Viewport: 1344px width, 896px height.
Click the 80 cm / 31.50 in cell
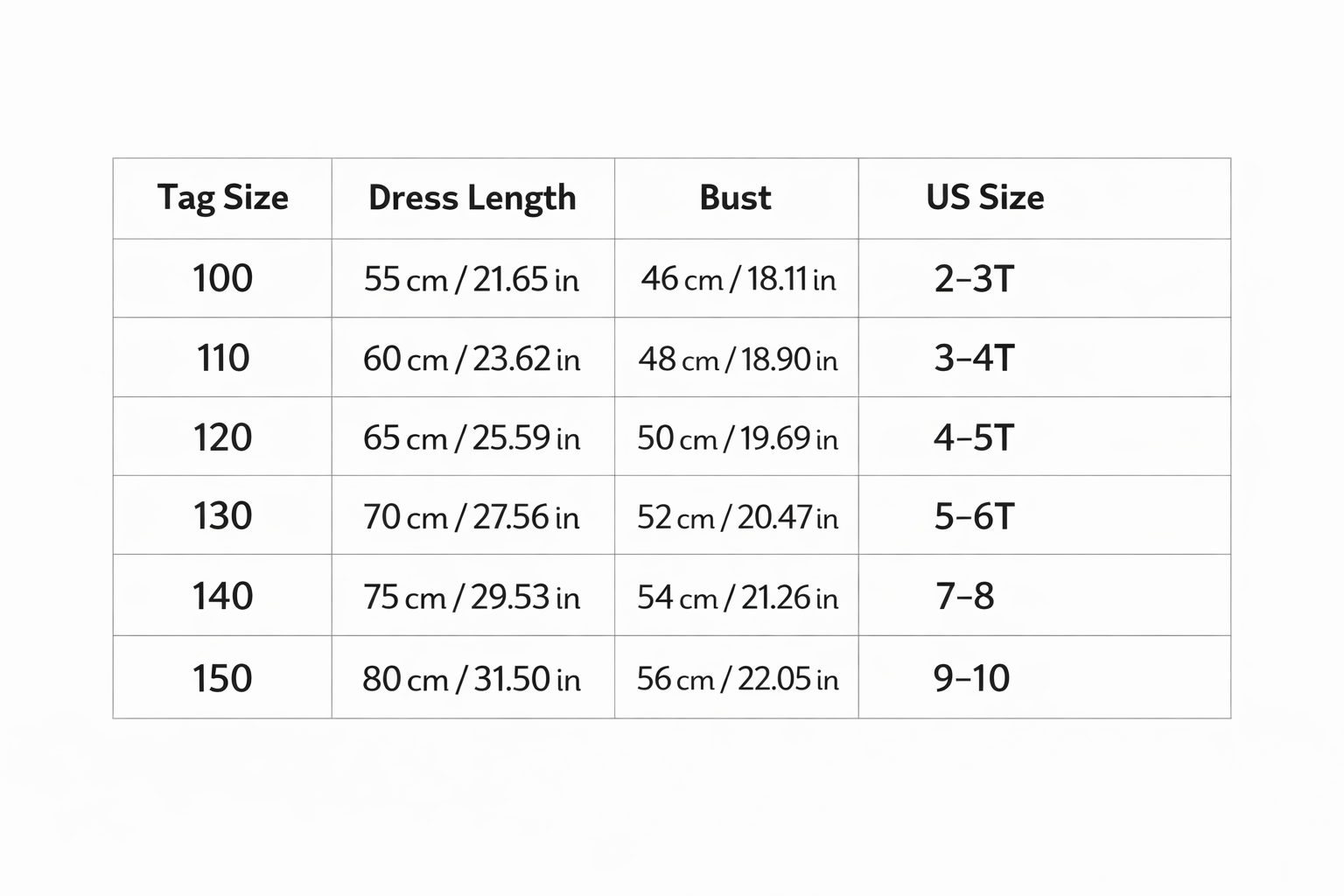(x=472, y=678)
